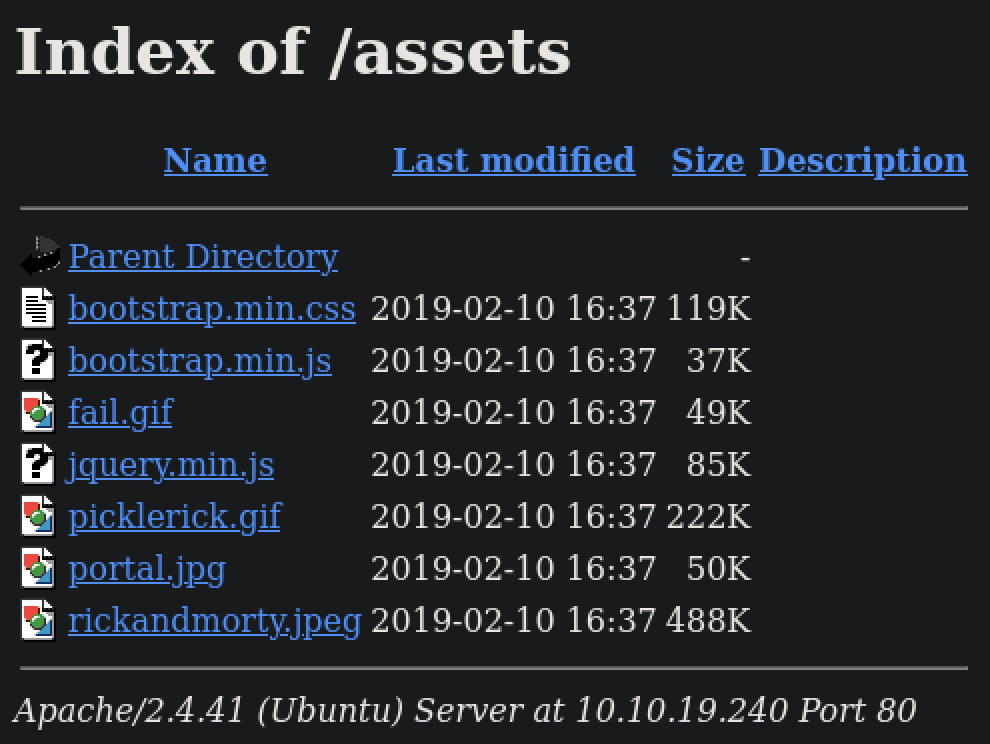
Task: Open the portal.jpg image link
Action: point(147,569)
